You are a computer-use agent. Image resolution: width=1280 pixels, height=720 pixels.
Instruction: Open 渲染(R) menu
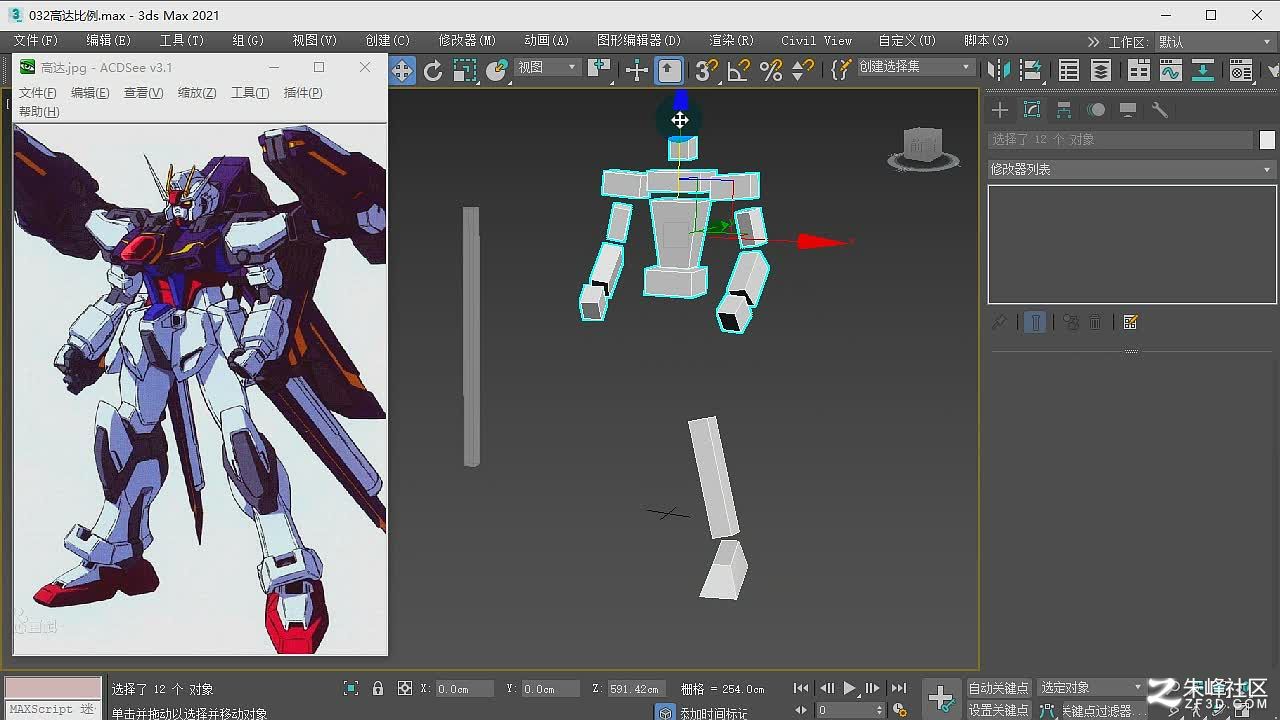click(731, 41)
